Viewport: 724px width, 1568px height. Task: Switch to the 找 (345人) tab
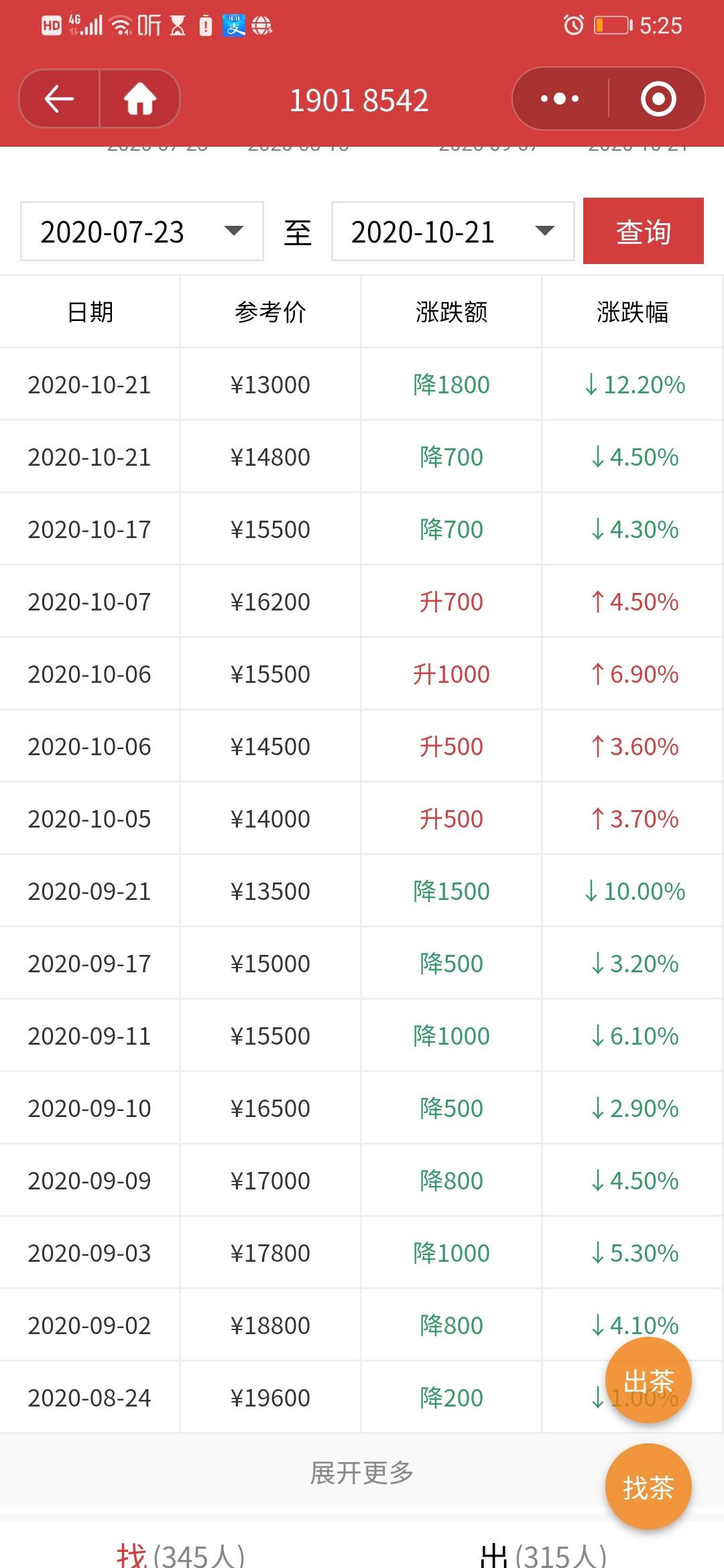(x=181, y=1555)
